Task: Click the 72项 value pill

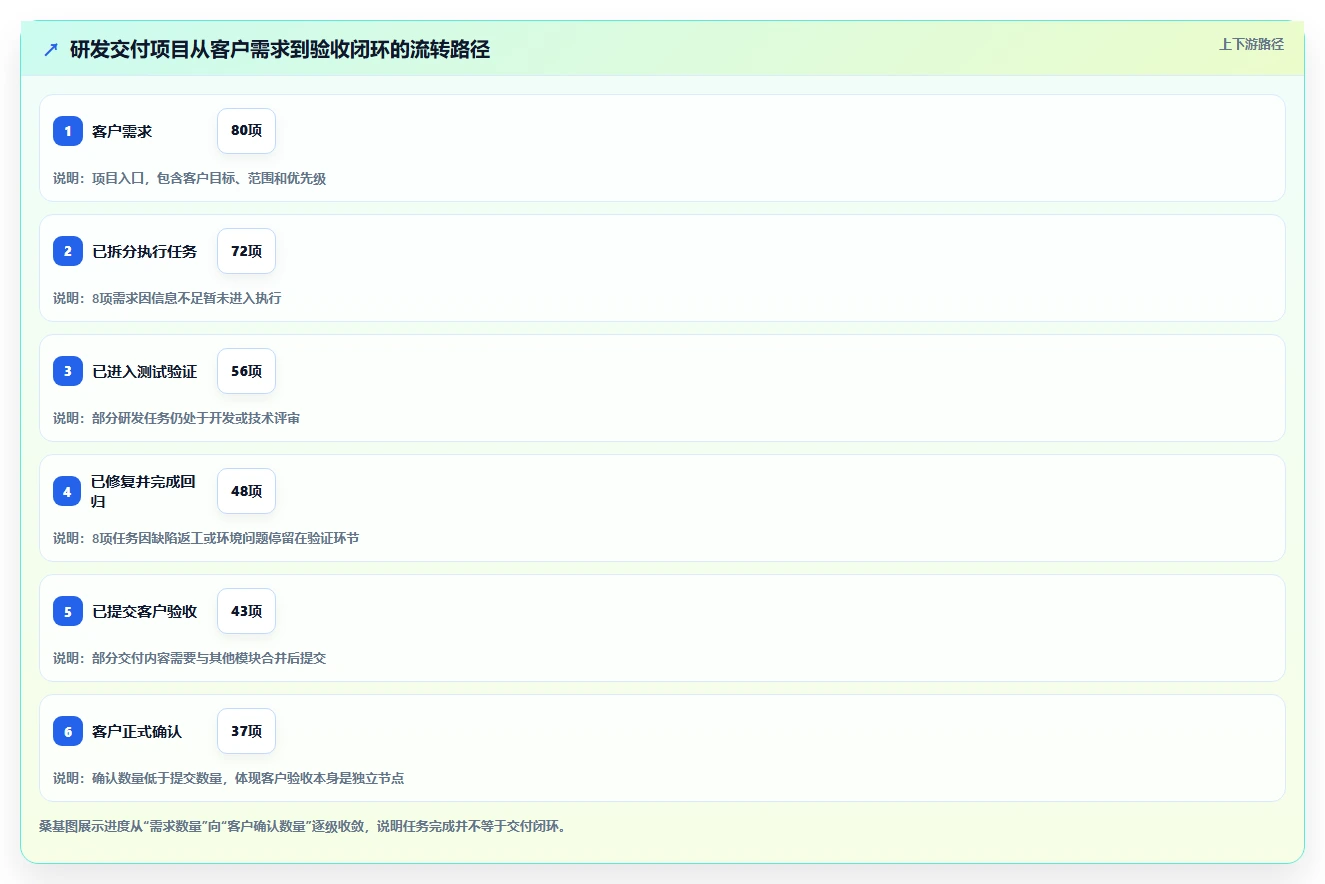Action: tap(246, 251)
